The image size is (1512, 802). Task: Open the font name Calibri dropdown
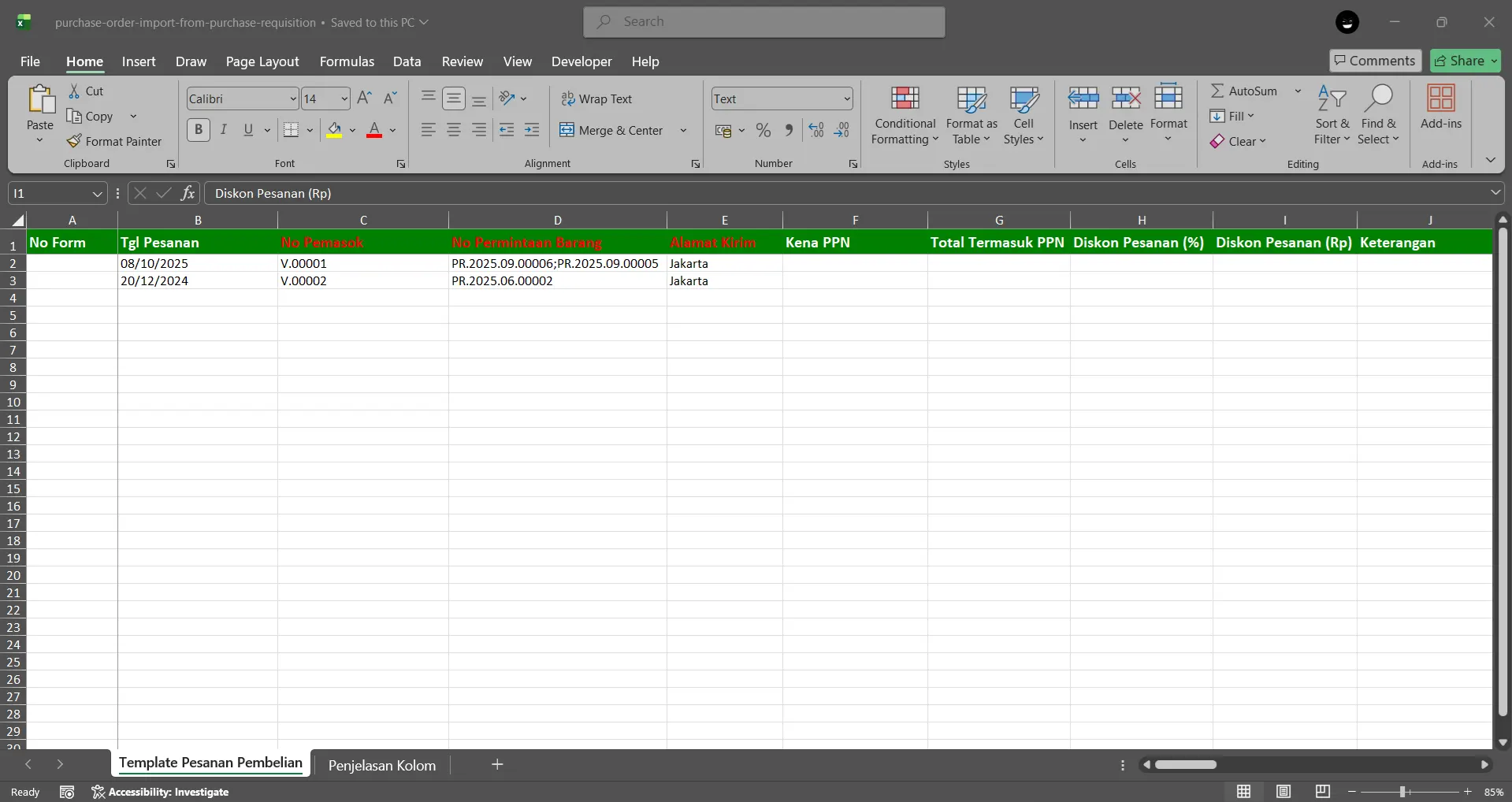[x=292, y=98]
